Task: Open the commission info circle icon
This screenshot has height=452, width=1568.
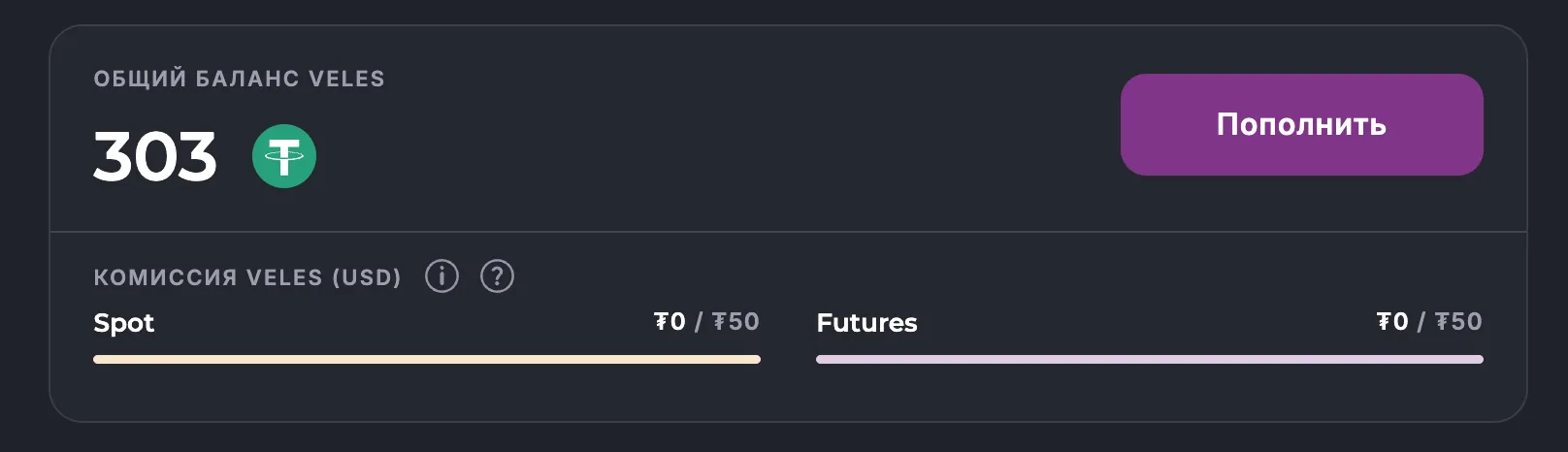Action: 441,276
